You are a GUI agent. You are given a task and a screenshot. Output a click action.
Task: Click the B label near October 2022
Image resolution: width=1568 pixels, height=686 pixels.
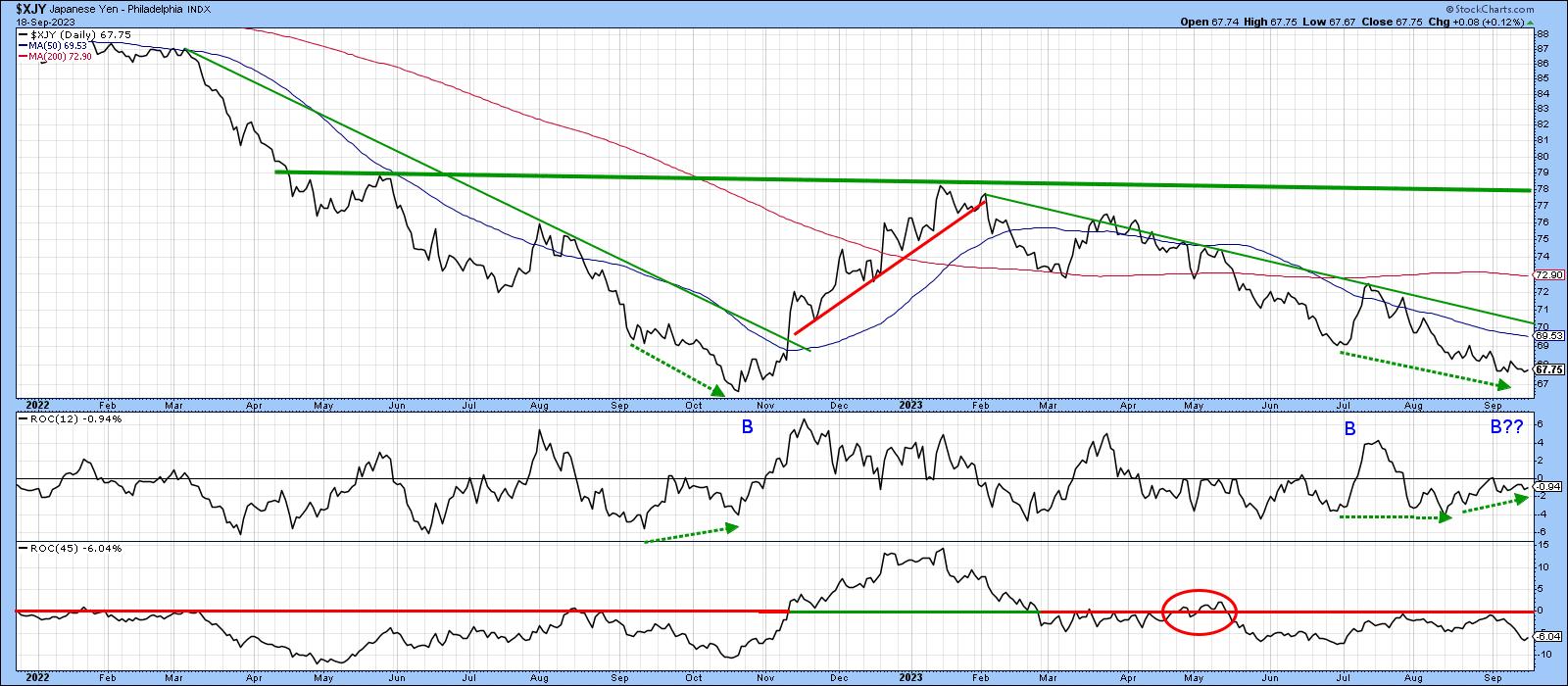747,428
